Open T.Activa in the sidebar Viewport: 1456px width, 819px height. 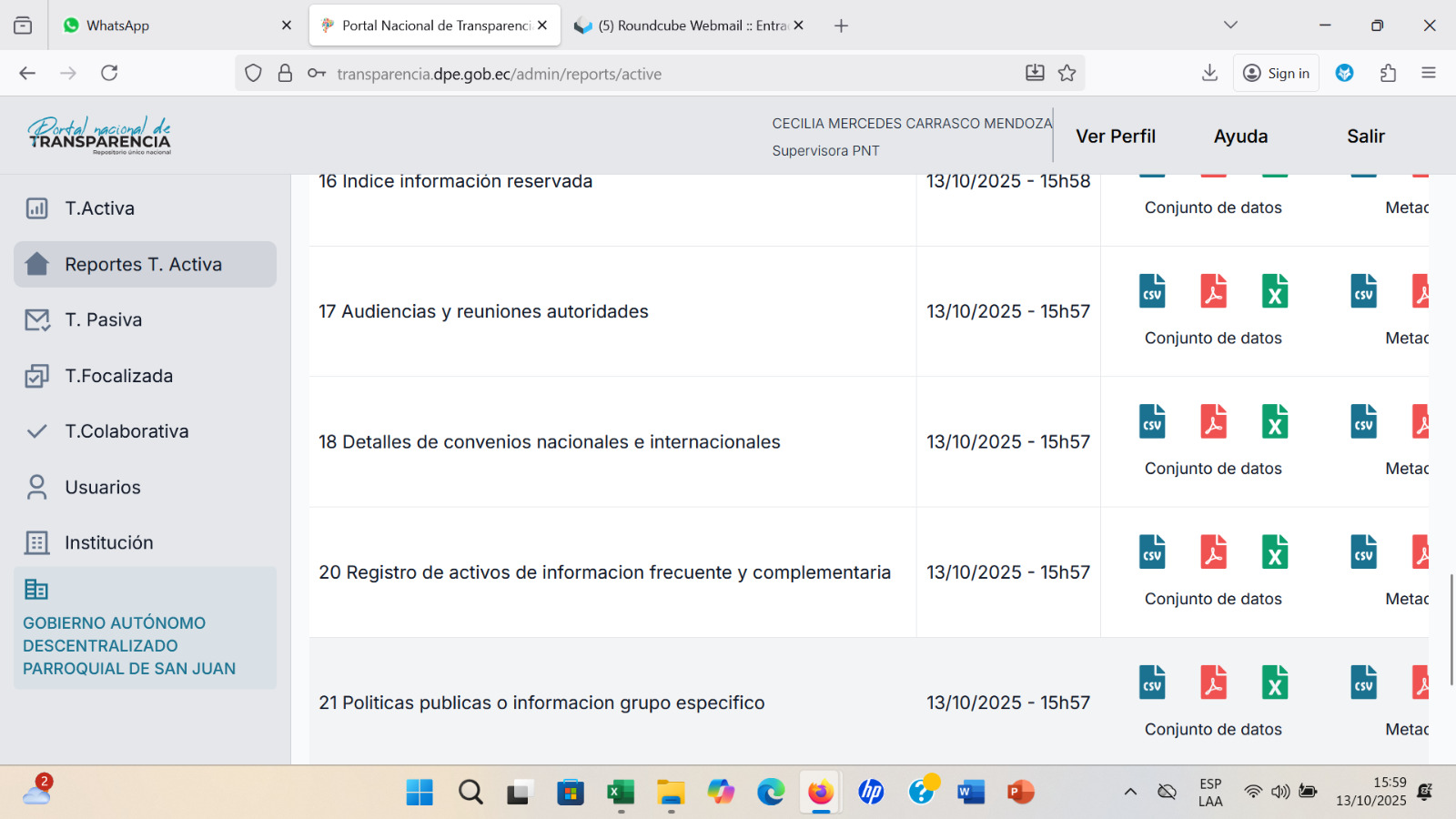[100, 208]
